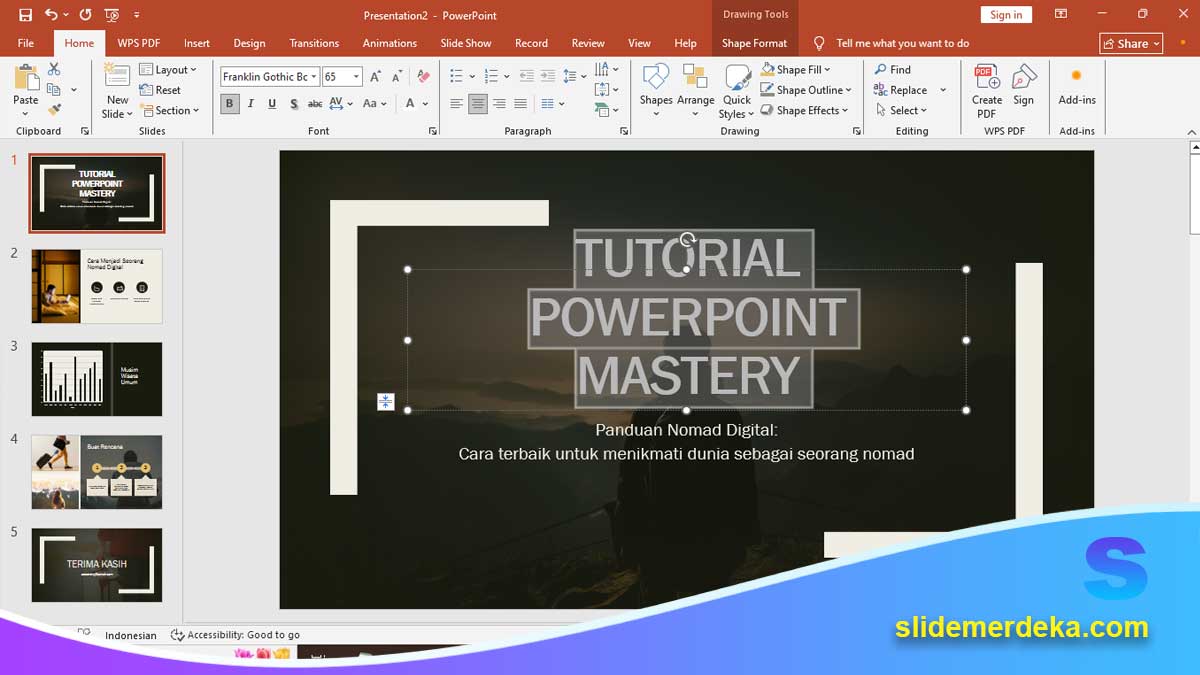Expand the Select dropdown in Editing
This screenshot has width=1200, height=675.
(x=900, y=110)
